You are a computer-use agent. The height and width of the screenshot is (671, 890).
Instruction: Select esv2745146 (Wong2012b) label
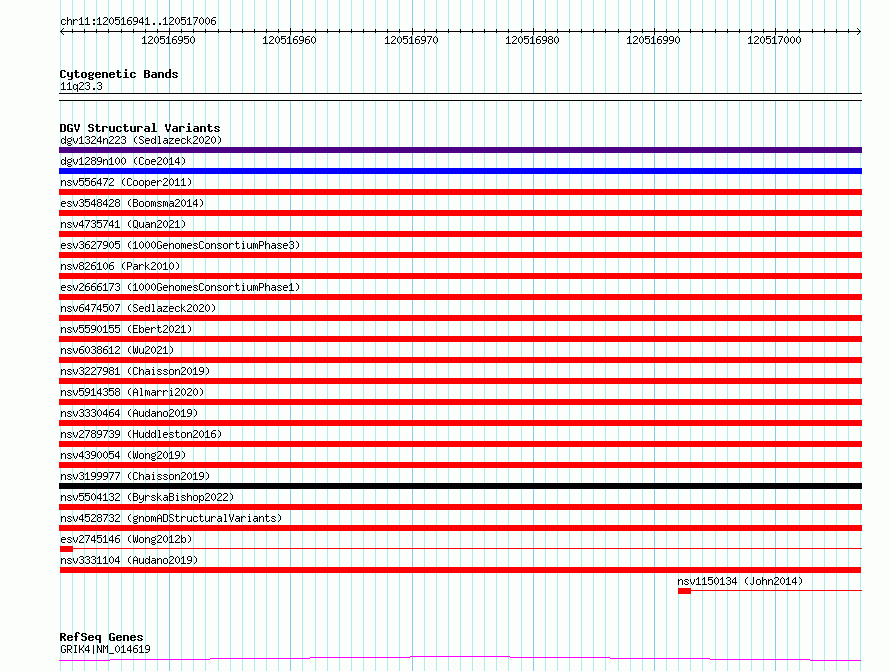coord(126,539)
